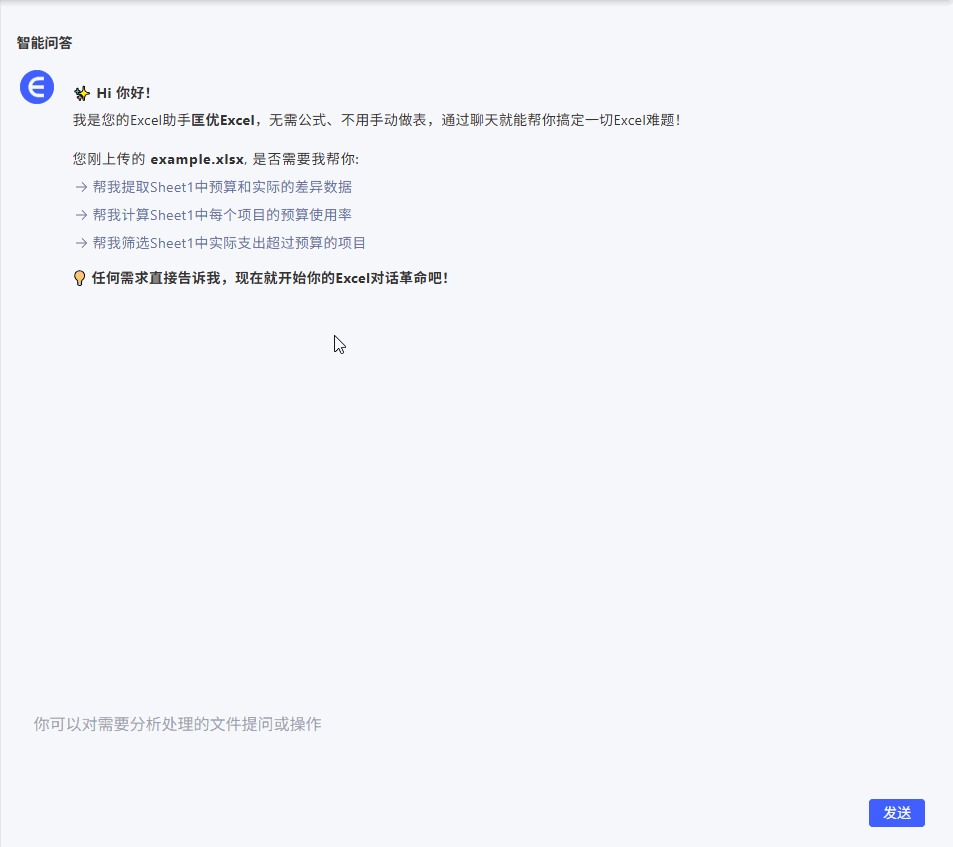Click the blue assistant avatar icon
Viewport: 953px width, 847px height.
point(37,87)
